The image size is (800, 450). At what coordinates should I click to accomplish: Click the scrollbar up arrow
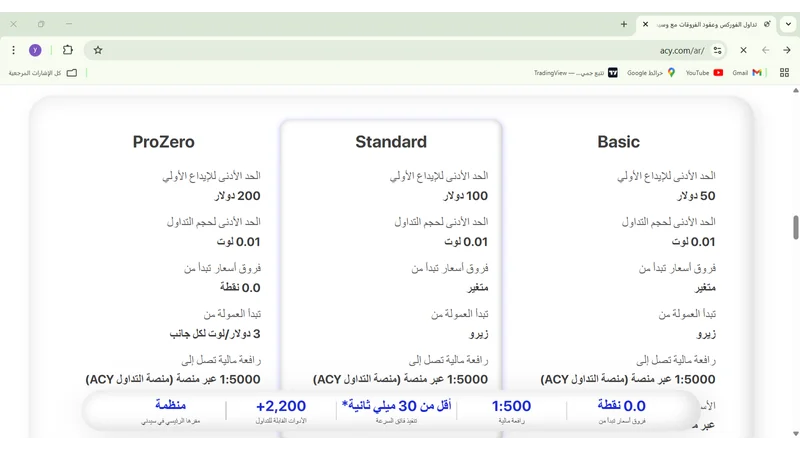(795, 91)
